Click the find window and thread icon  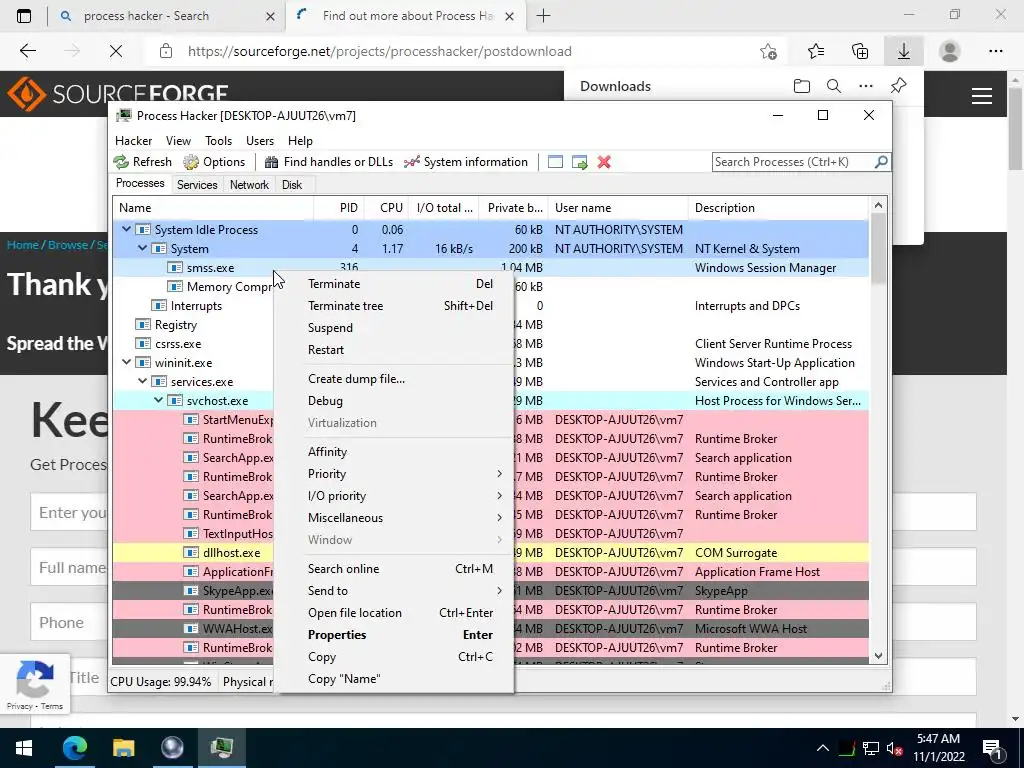579,162
